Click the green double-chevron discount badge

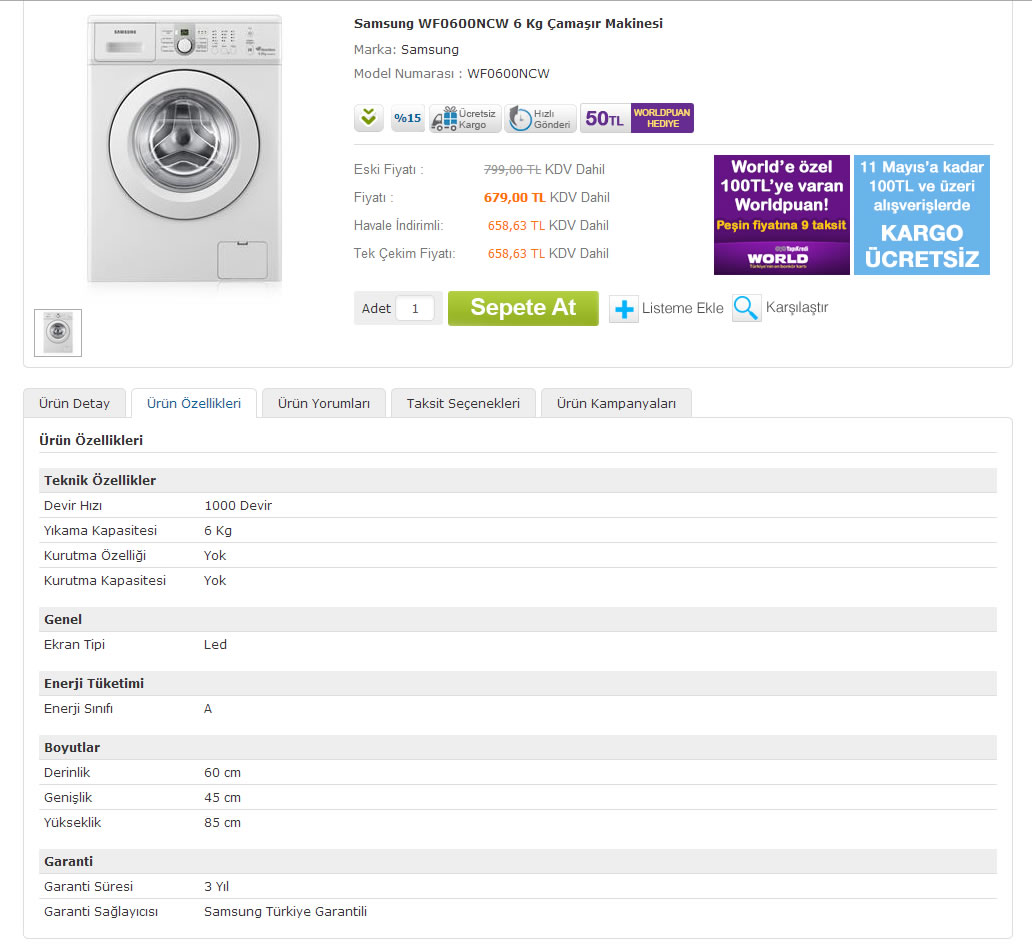[369, 119]
